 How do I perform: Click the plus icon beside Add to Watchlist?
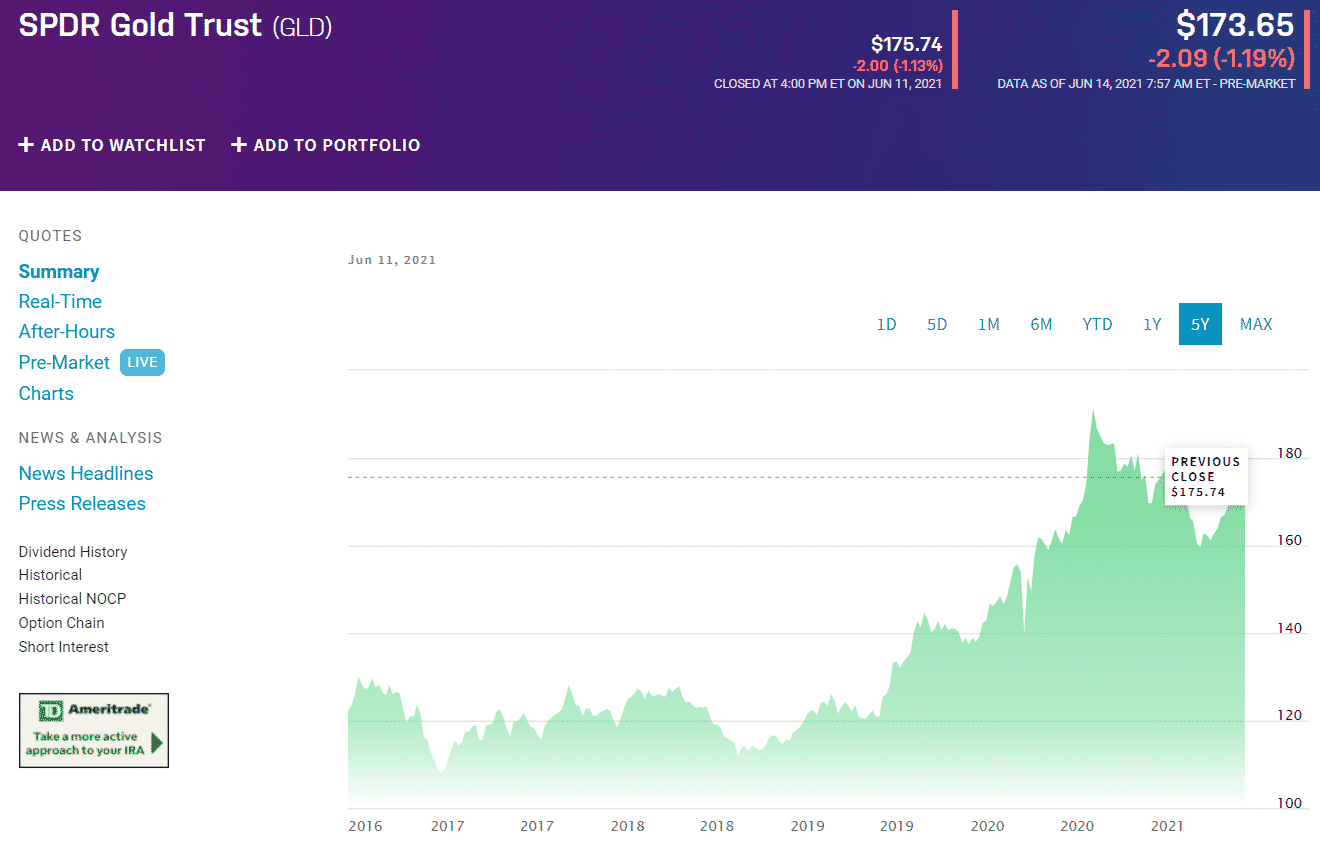pyautogui.click(x=26, y=145)
